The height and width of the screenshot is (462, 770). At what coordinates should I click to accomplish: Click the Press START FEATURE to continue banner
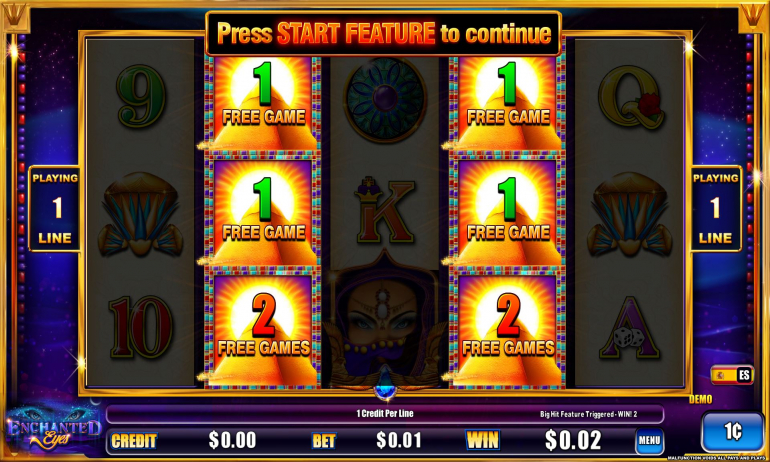384,33
